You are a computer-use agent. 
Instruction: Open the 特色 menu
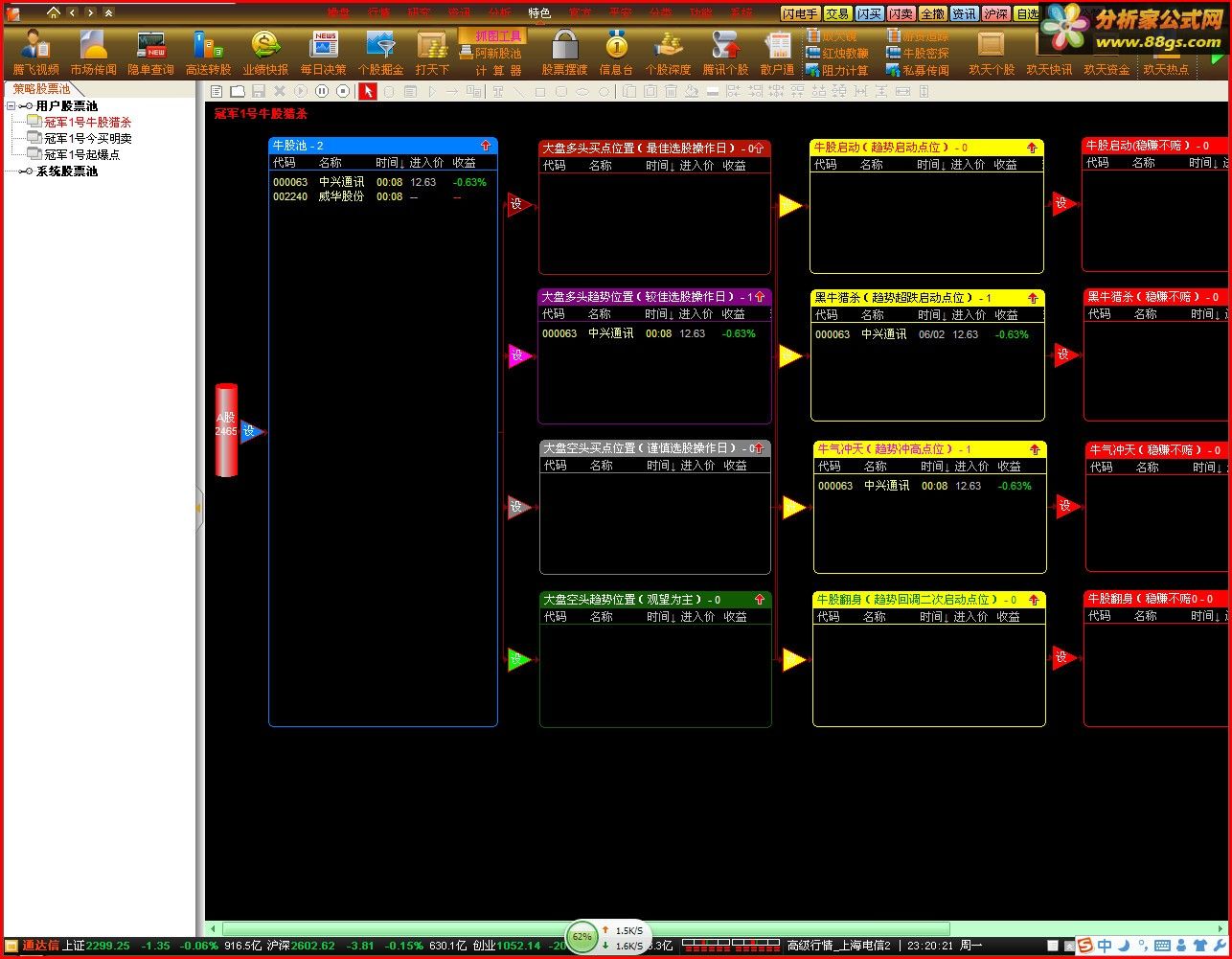point(539,13)
